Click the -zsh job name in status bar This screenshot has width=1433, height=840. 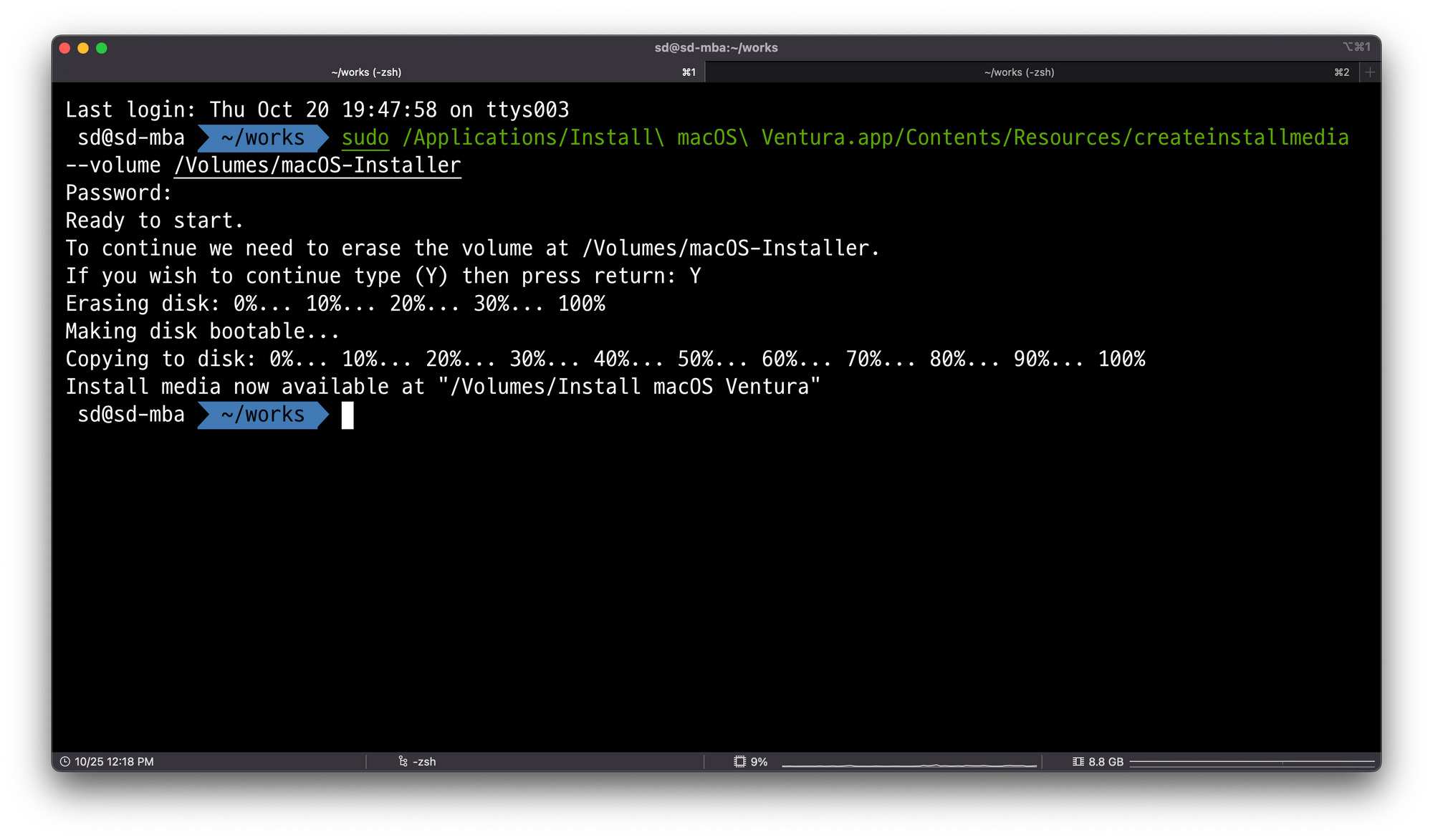tap(424, 761)
